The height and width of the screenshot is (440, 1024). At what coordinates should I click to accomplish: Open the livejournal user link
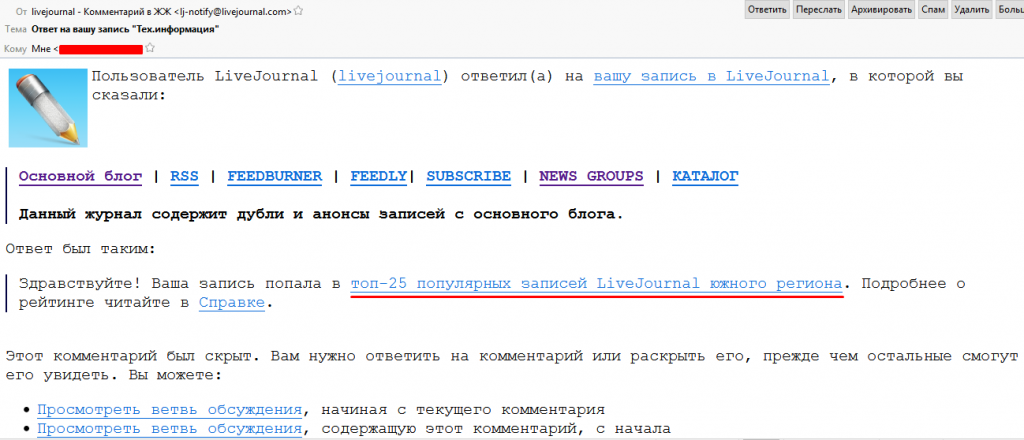point(389,76)
